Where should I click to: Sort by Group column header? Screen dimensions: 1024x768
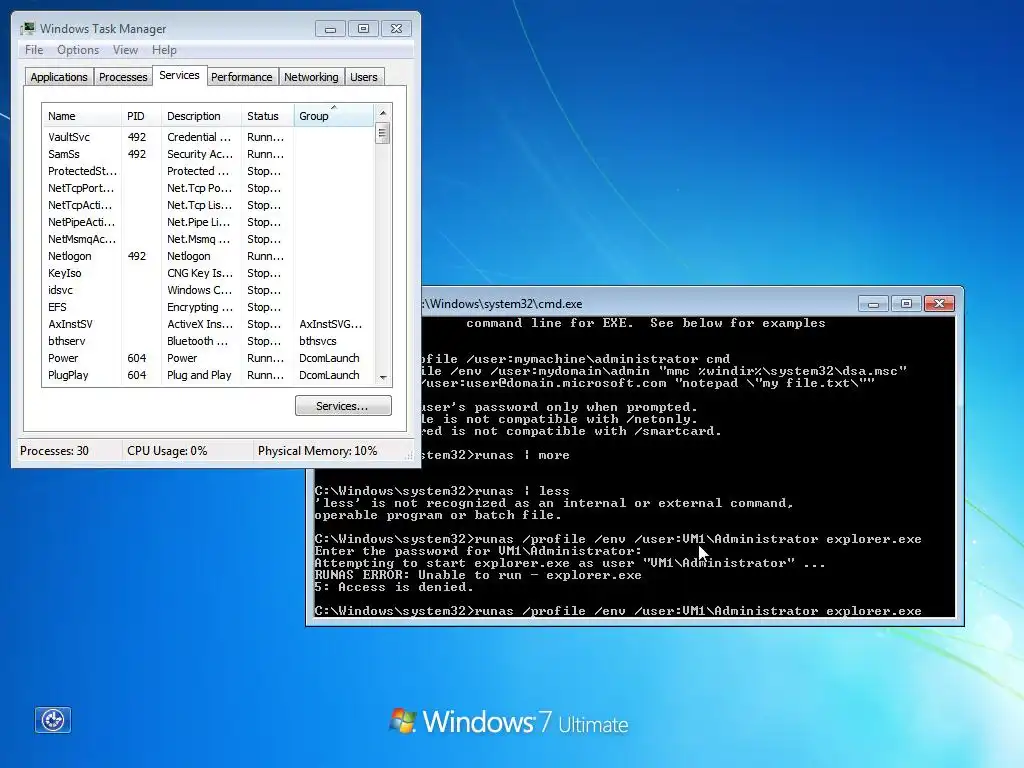334,116
